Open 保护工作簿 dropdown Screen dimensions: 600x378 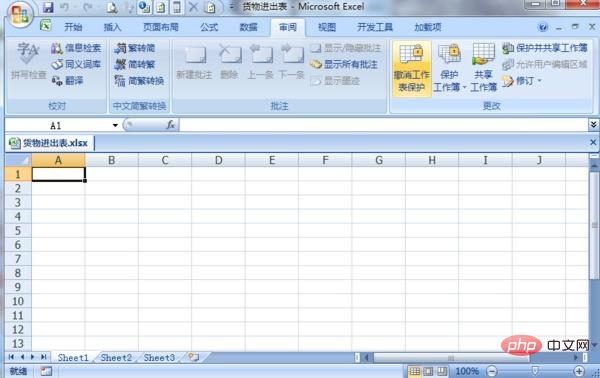click(449, 68)
